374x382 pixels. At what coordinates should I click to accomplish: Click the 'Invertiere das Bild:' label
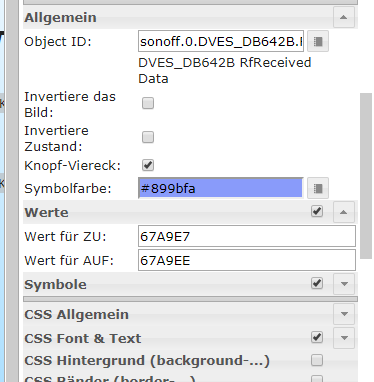[70, 104]
